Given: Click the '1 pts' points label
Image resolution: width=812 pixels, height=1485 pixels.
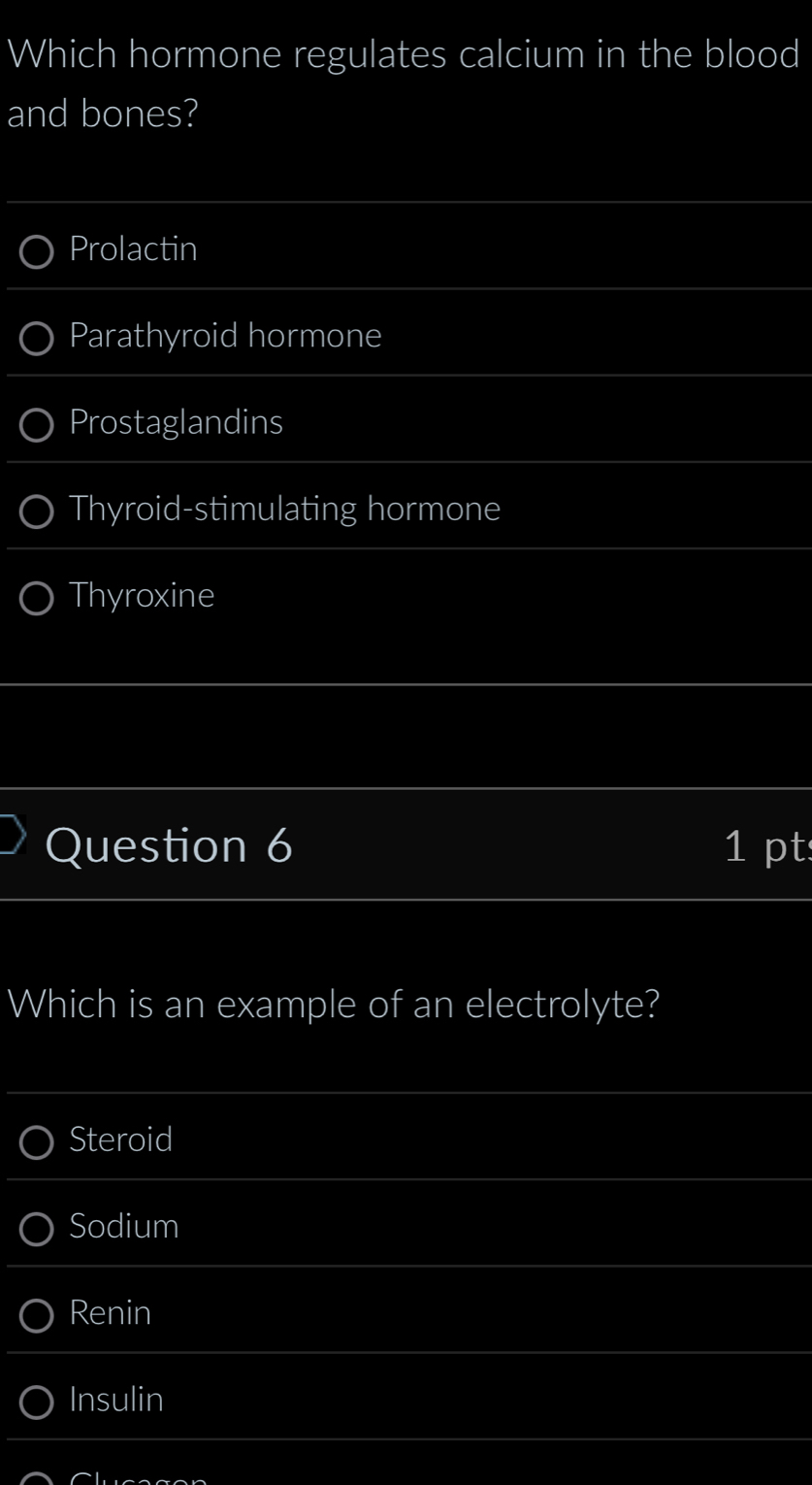Looking at the screenshot, I should [766, 846].
